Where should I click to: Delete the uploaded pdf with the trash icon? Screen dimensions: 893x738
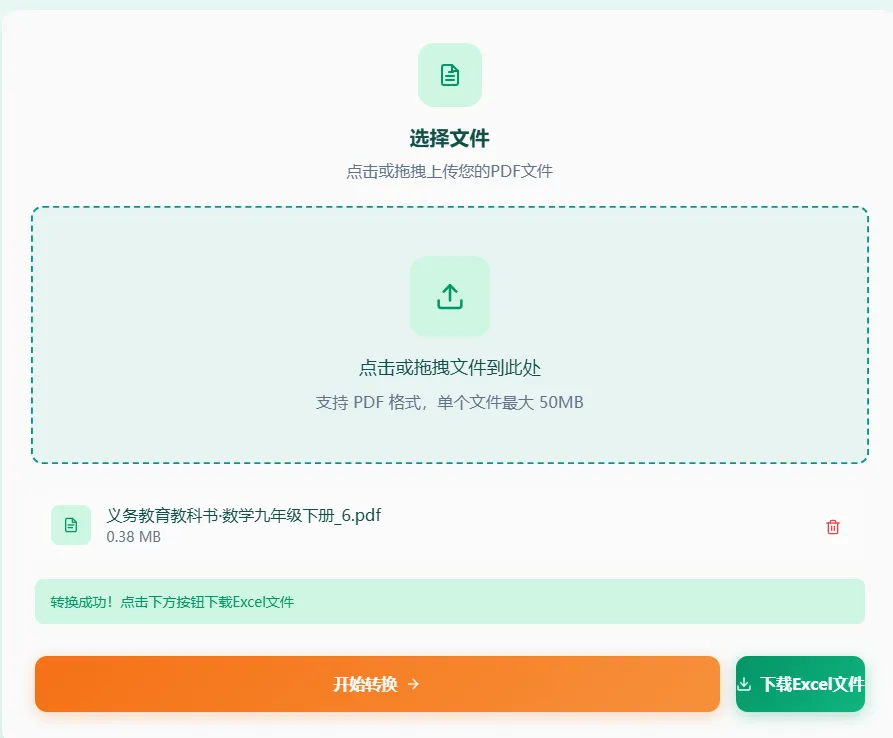click(833, 527)
